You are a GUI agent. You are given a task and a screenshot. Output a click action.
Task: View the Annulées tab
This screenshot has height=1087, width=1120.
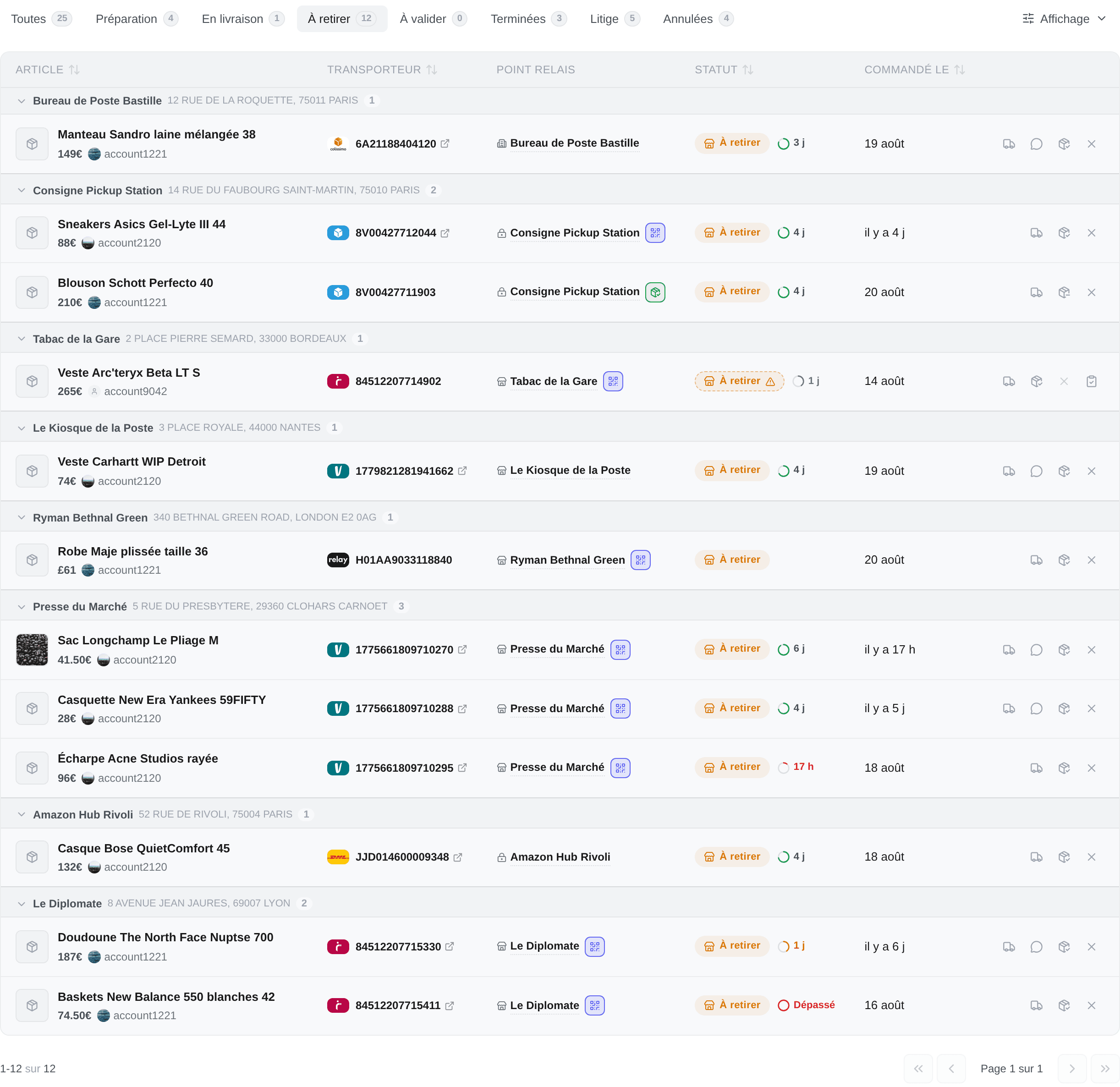(698, 19)
